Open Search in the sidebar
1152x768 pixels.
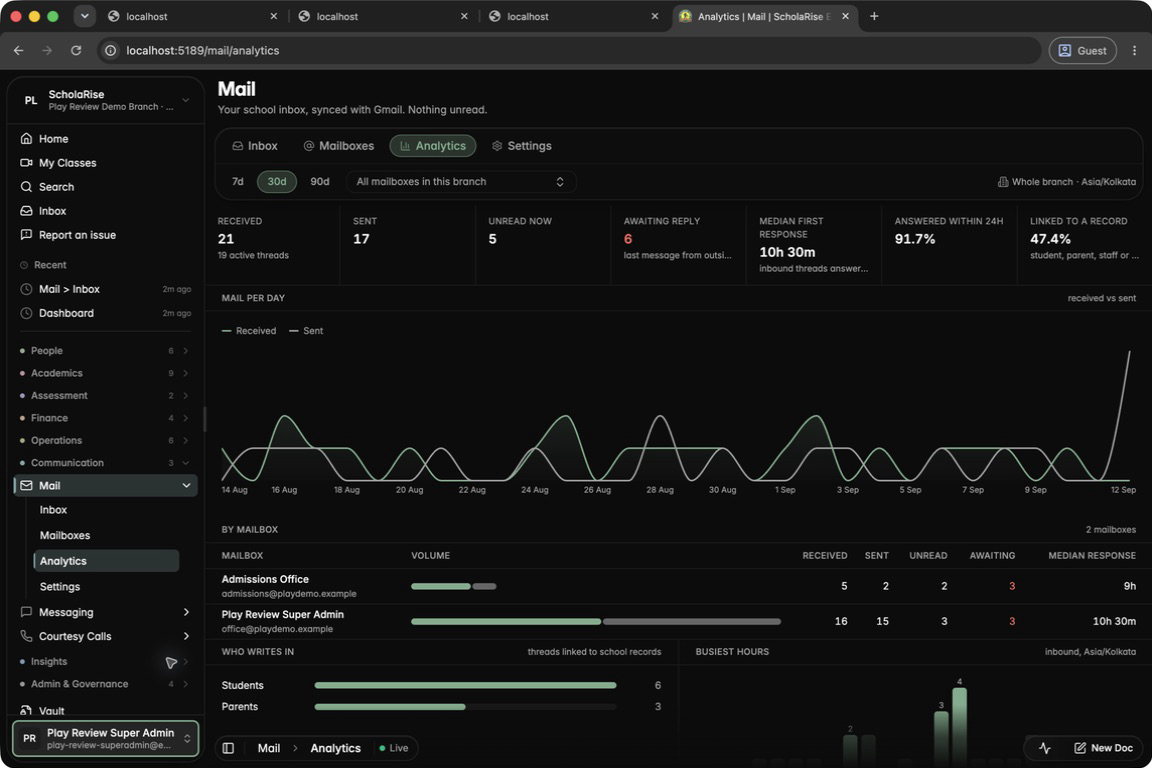[47, 187]
